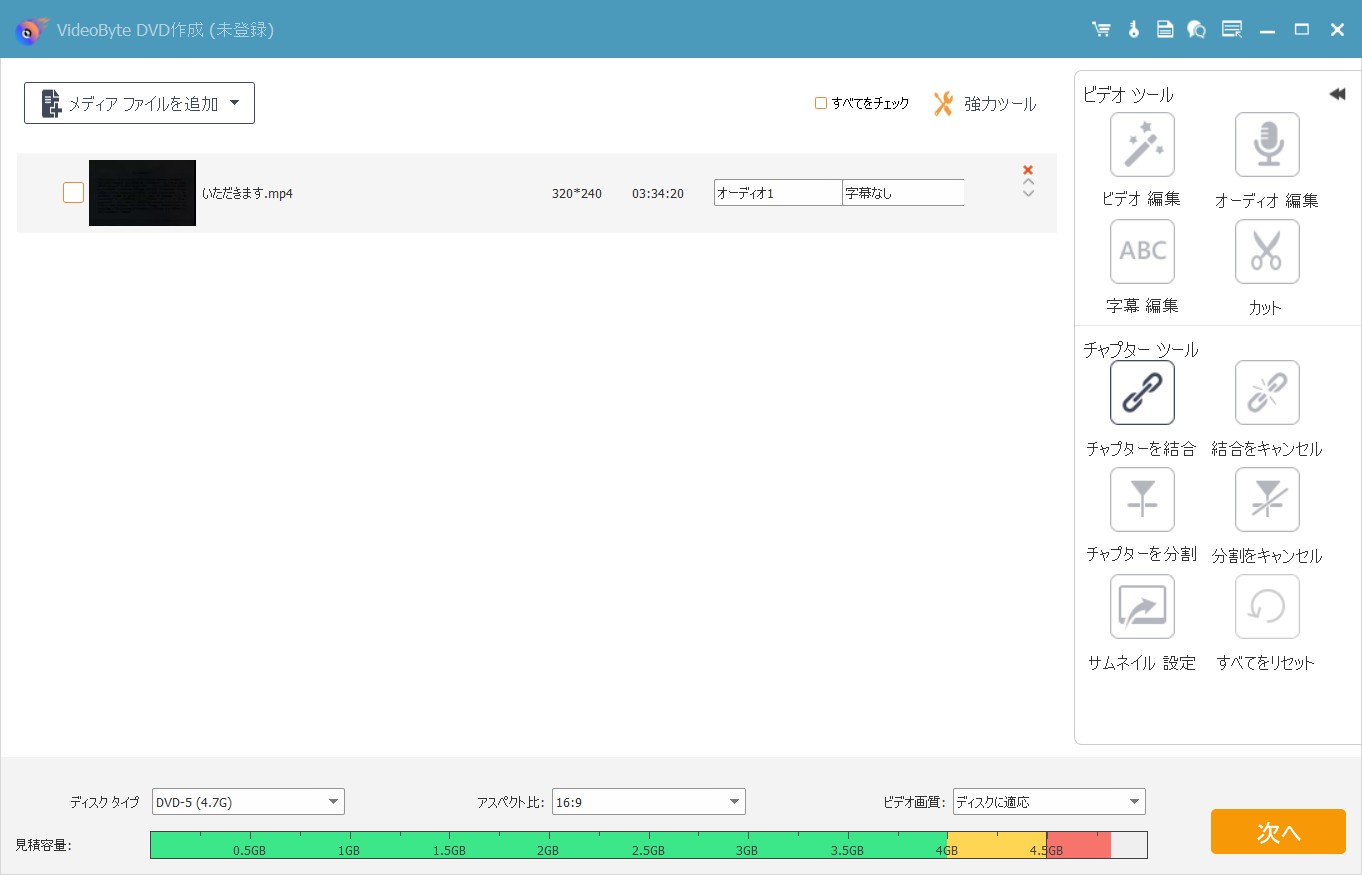
Task: Remove いただきます.mp4 with the red X
Action: click(x=1028, y=170)
